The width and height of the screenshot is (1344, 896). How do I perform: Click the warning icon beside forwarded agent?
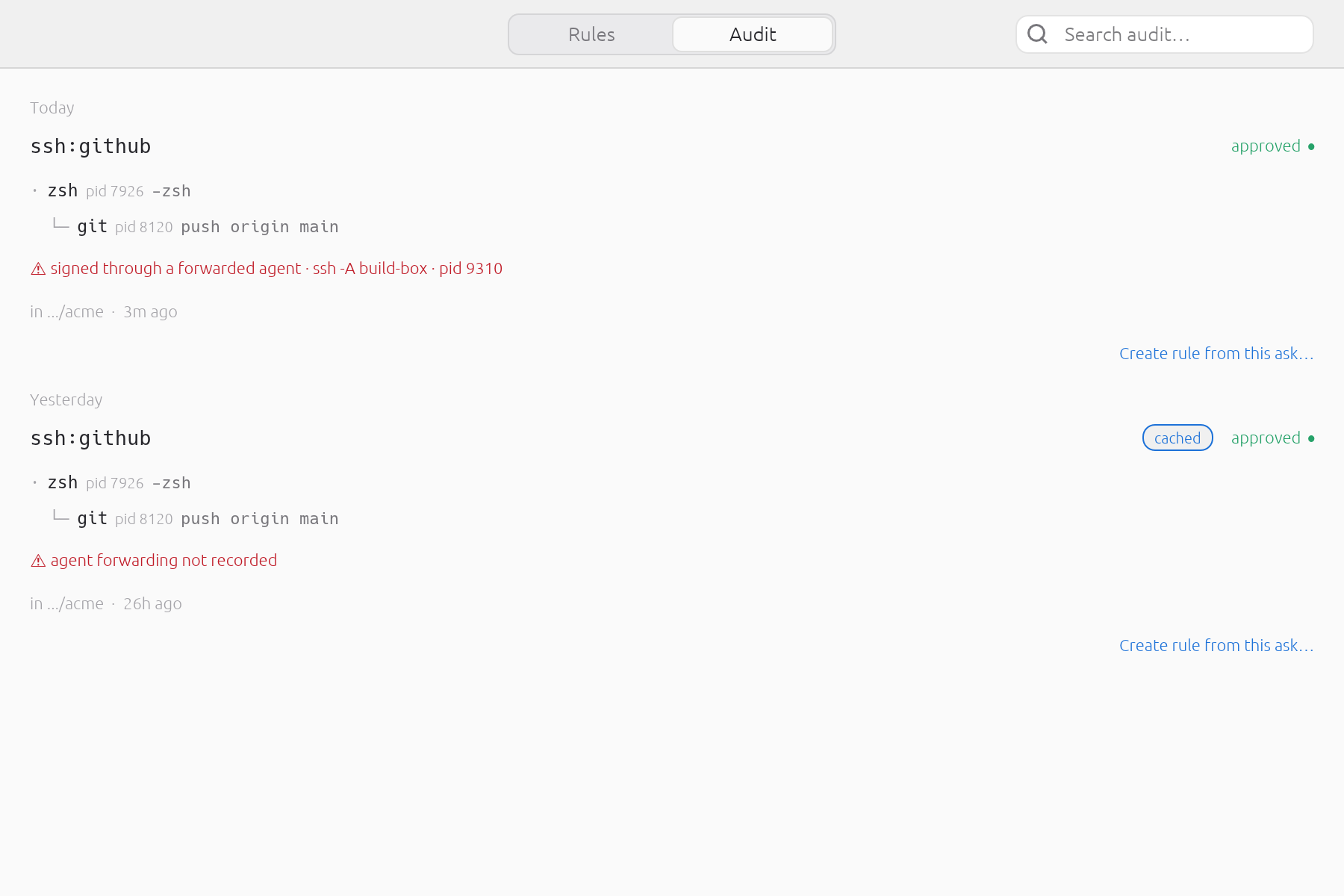38,269
